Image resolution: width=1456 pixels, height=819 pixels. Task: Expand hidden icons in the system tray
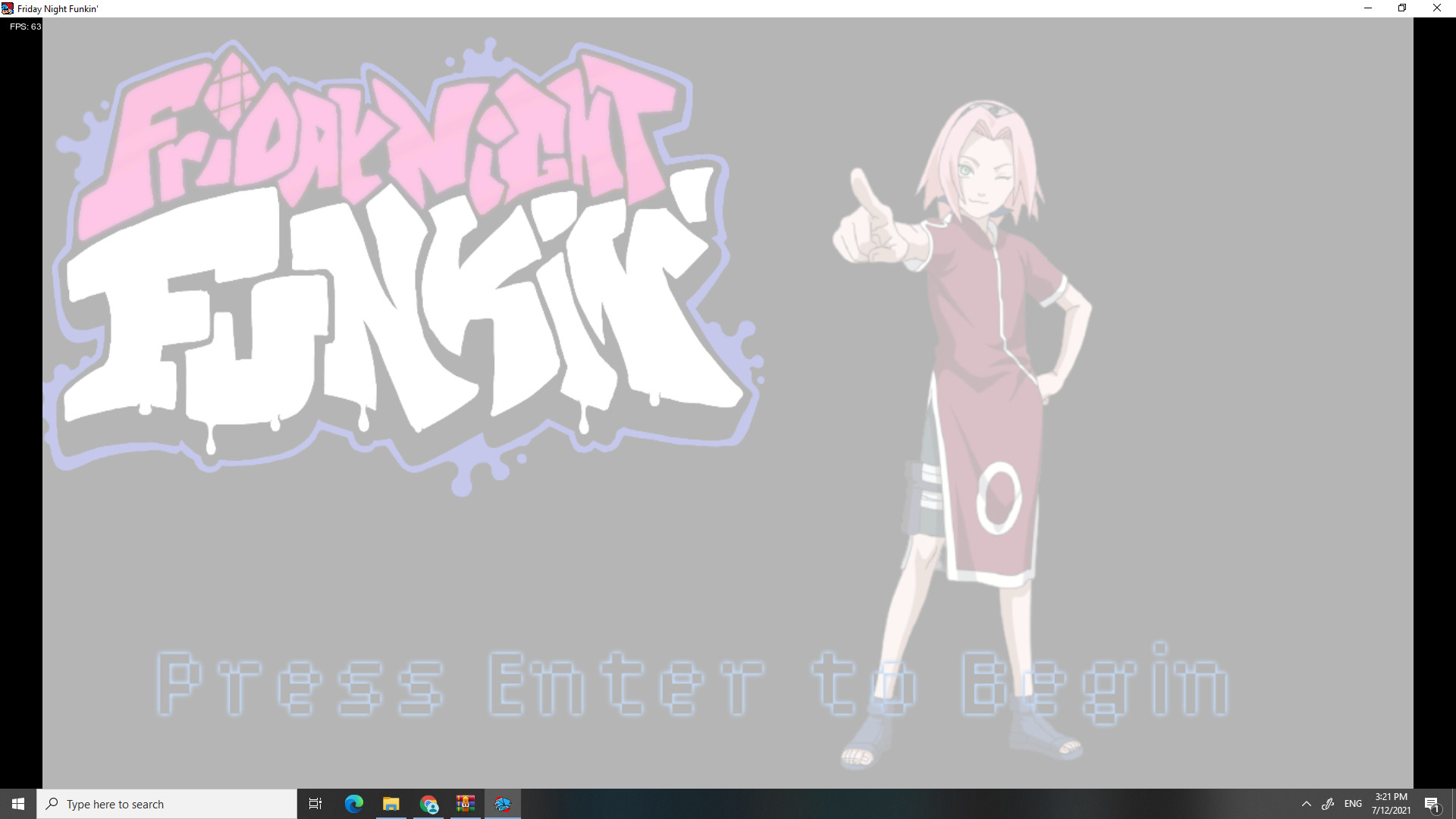pos(1306,803)
